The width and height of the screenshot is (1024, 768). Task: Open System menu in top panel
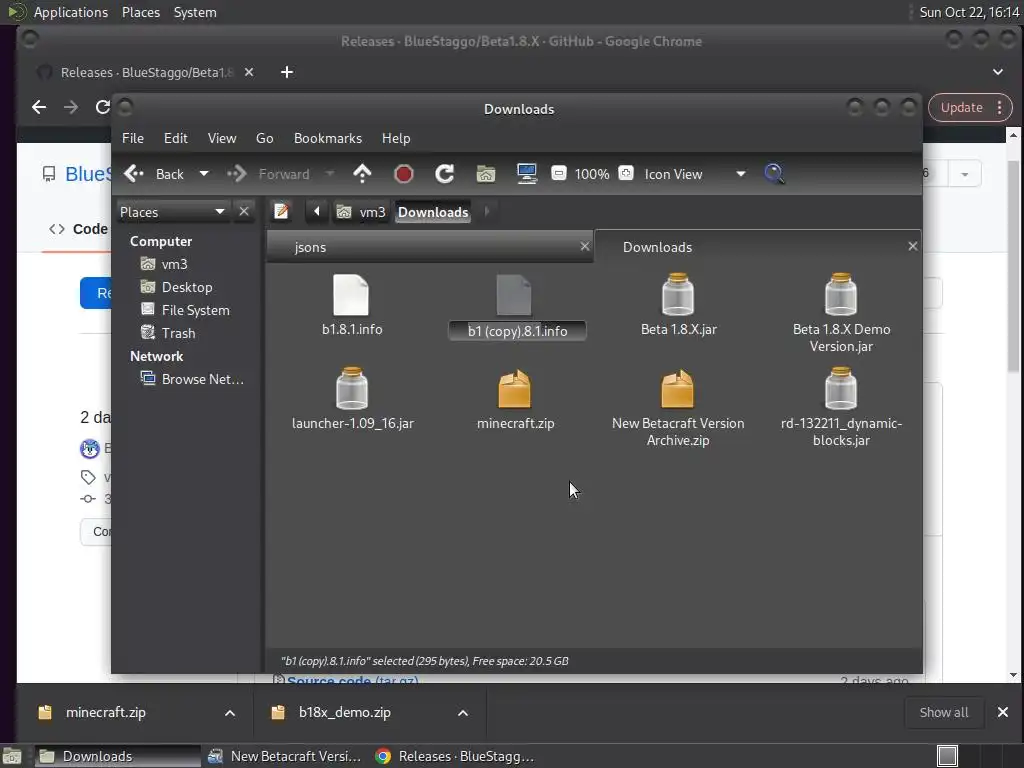point(195,12)
